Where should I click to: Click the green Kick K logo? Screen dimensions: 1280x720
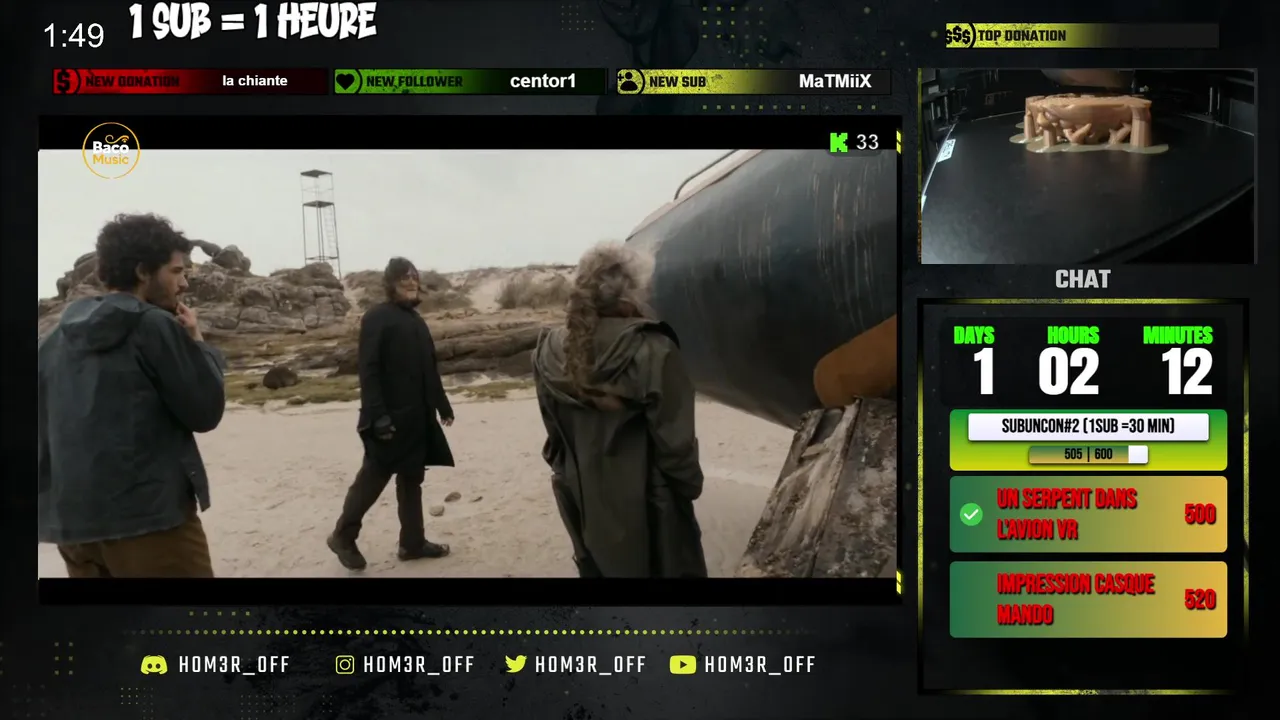pyautogui.click(x=839, y=142)
